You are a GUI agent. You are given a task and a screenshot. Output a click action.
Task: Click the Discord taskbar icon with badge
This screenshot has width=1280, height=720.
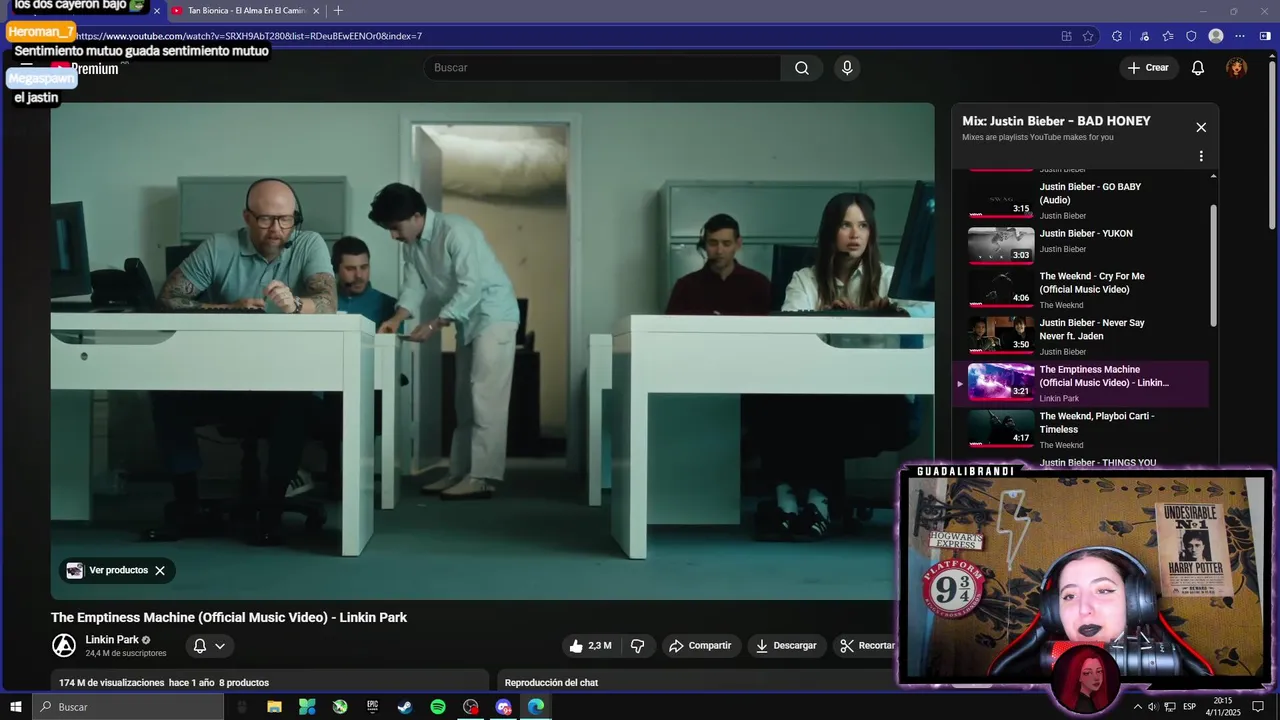(503, 707)
